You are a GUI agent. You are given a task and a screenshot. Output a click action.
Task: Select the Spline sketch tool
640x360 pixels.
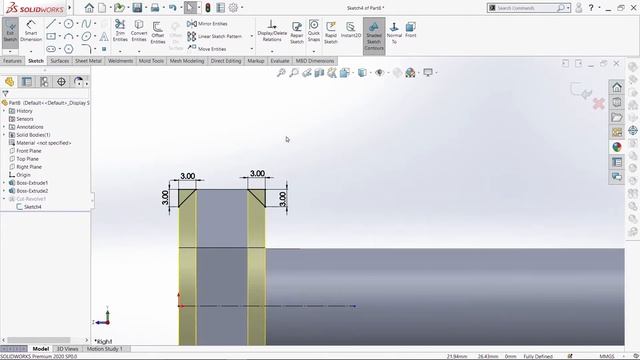pyautogui.click(x=86, y=24)
